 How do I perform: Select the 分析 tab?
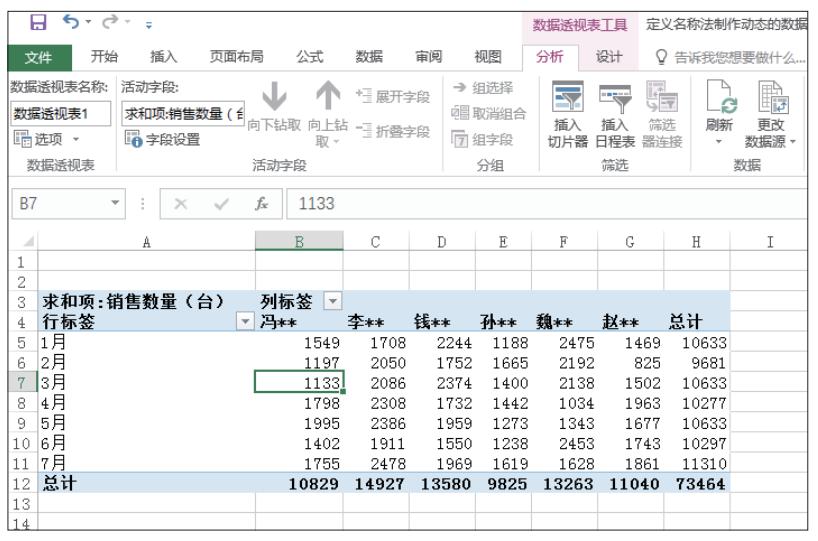point(549,57)
